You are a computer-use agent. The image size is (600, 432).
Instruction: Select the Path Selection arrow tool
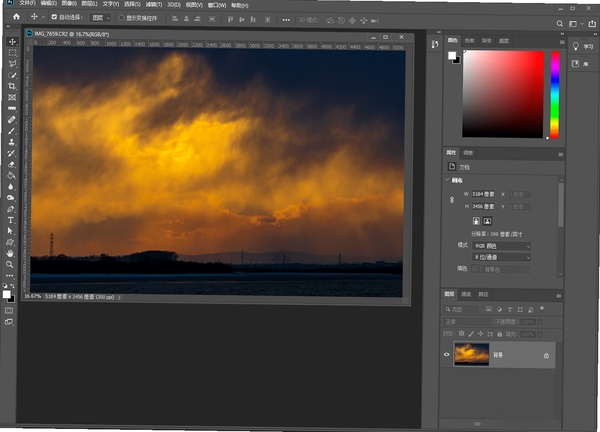(10, 231)
